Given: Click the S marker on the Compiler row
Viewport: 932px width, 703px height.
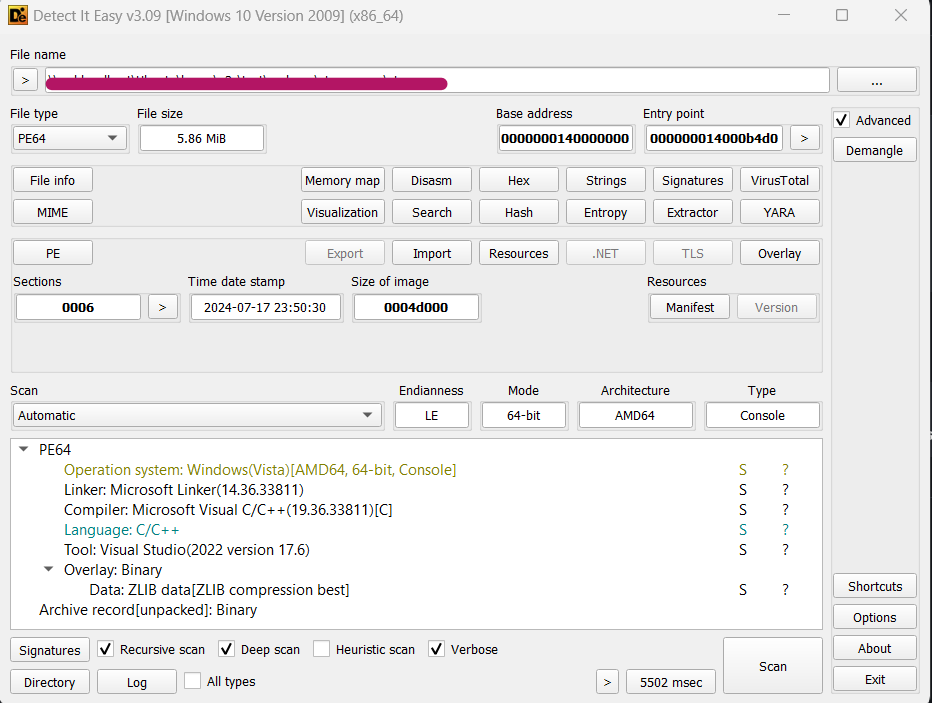Looking at the screenshot, I should click(743, 510).
